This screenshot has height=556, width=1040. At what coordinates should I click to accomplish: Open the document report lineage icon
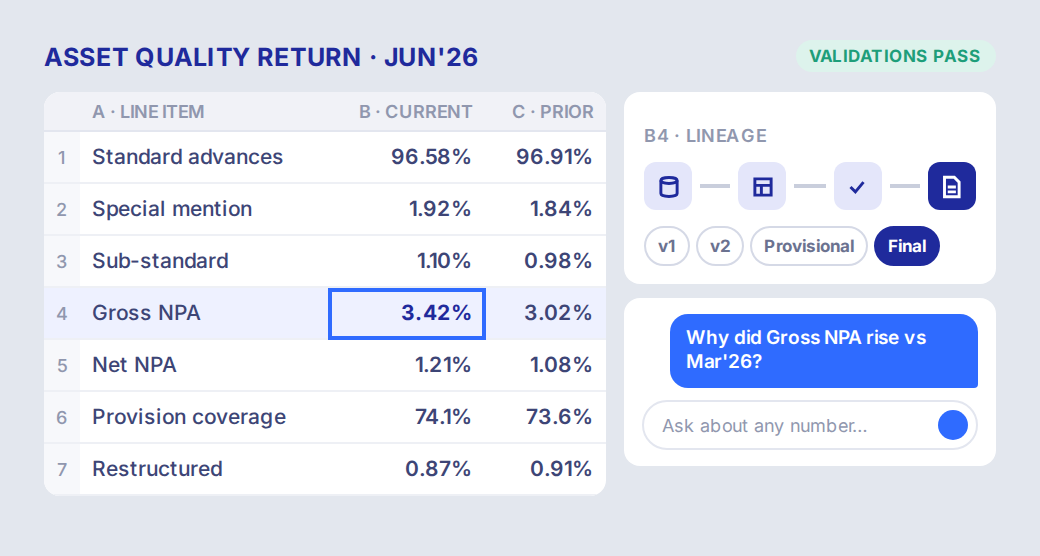click(952, 186)
